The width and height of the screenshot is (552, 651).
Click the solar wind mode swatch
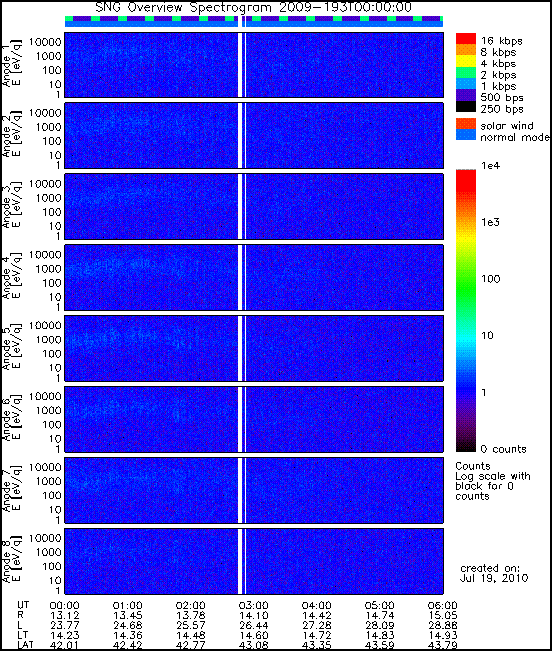466,124
